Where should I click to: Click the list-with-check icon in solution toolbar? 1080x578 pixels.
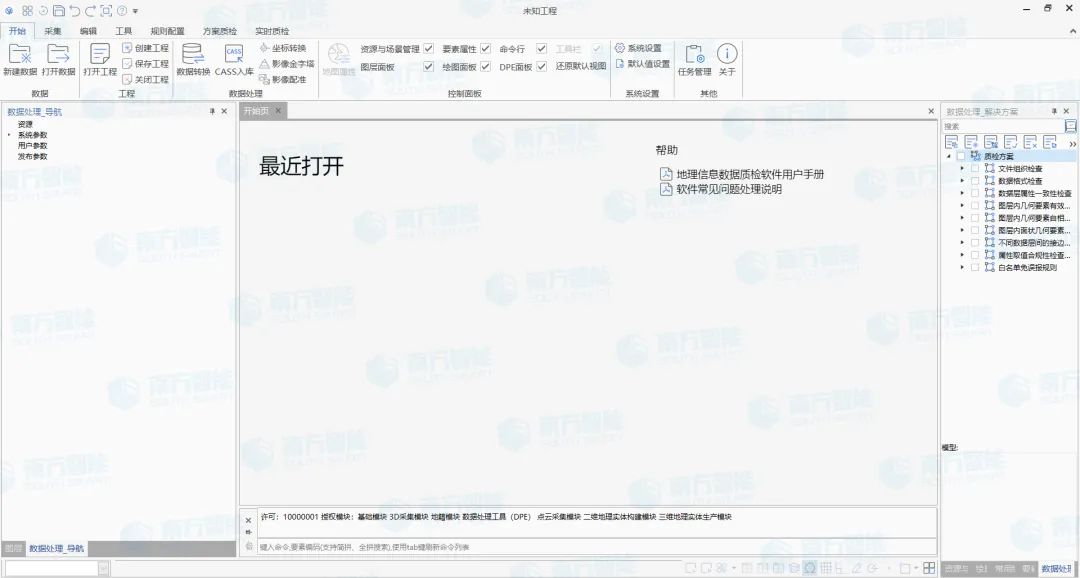[x=1011, y=143]
